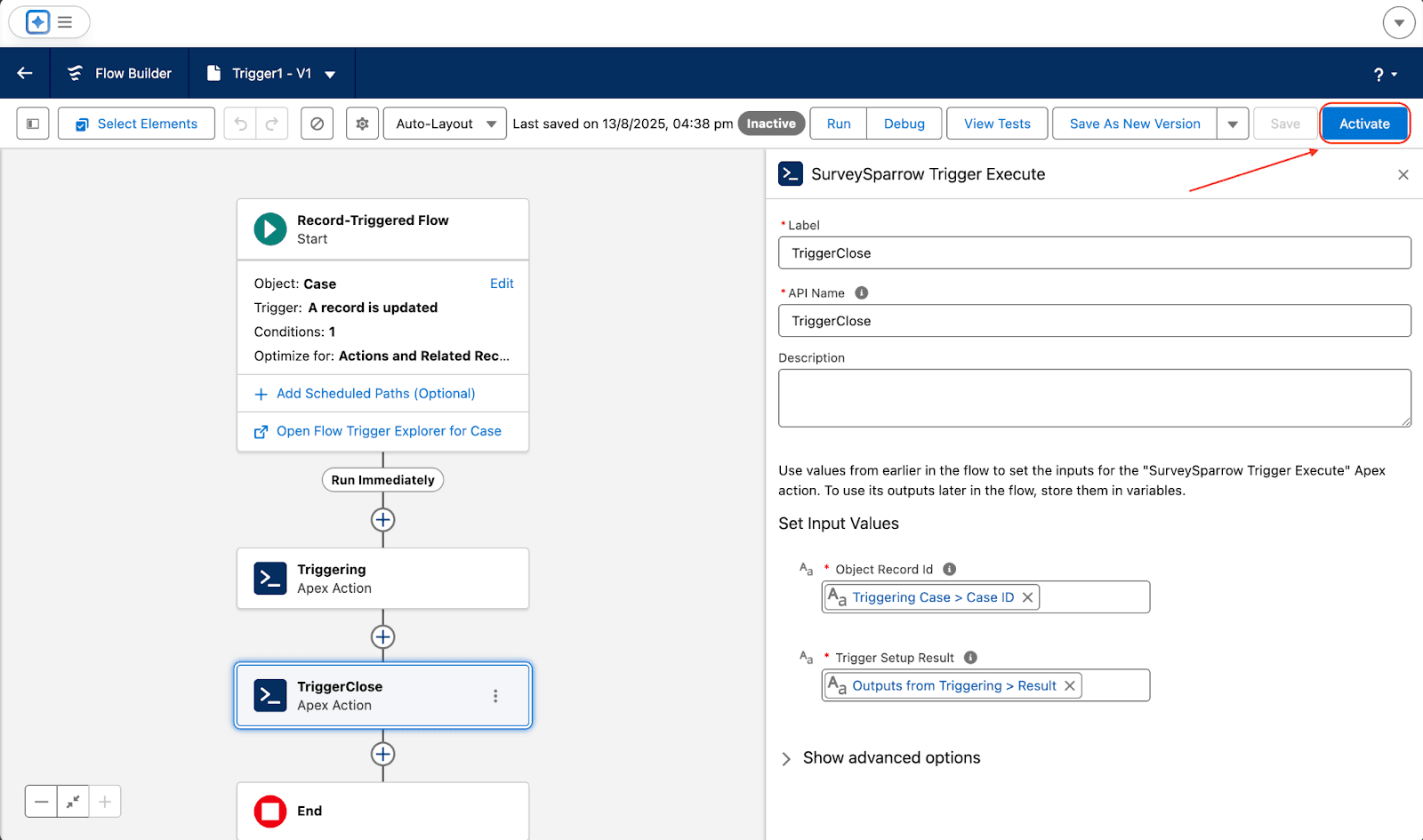The image size is (1423, 840).
Task: Click into the Description text area
Action: coord(1094,397)
